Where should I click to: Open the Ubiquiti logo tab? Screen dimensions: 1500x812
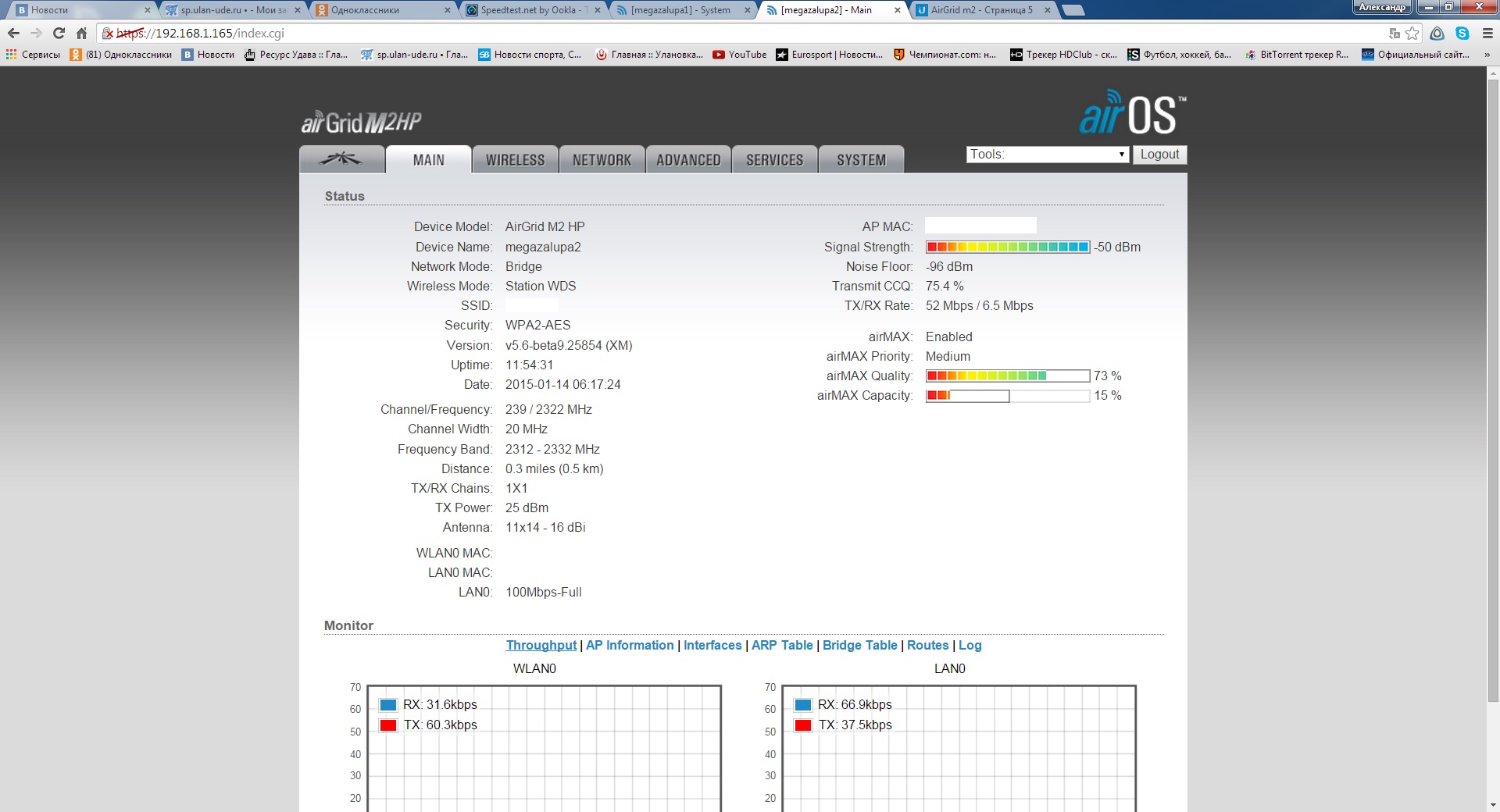click(x=341, y=159)
